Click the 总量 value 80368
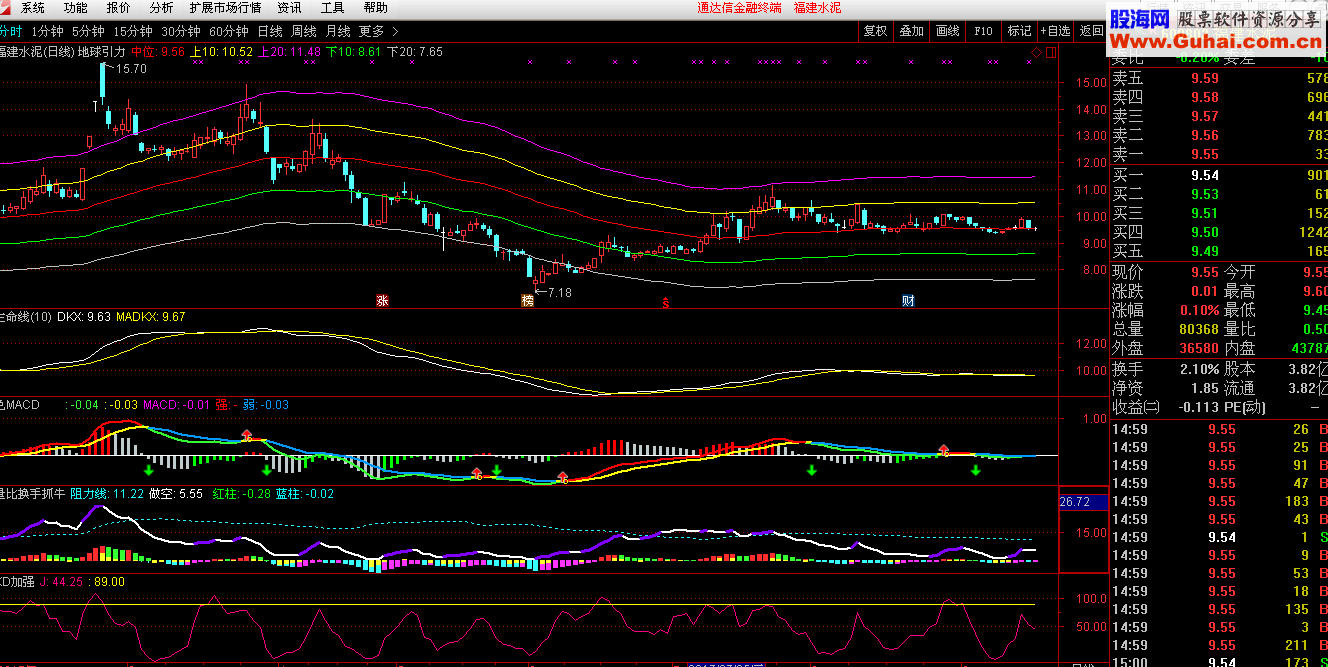Viewport: 1328px width, 667px height. click(1199, 329)
